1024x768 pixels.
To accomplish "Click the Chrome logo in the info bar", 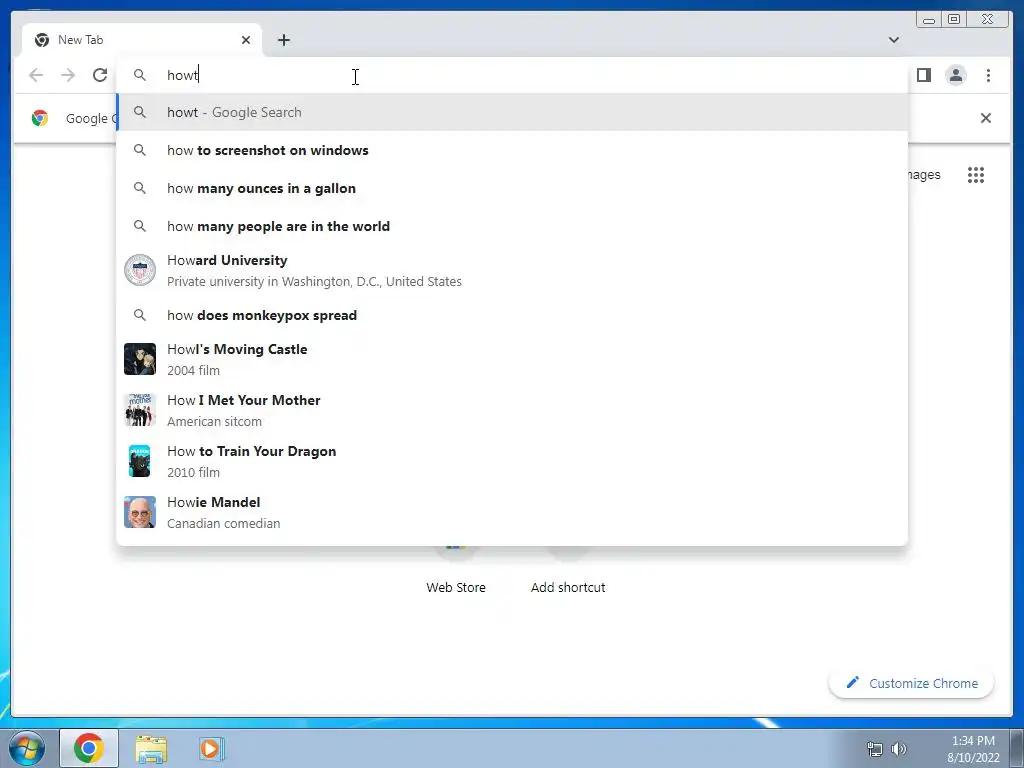I will (40, 118).
